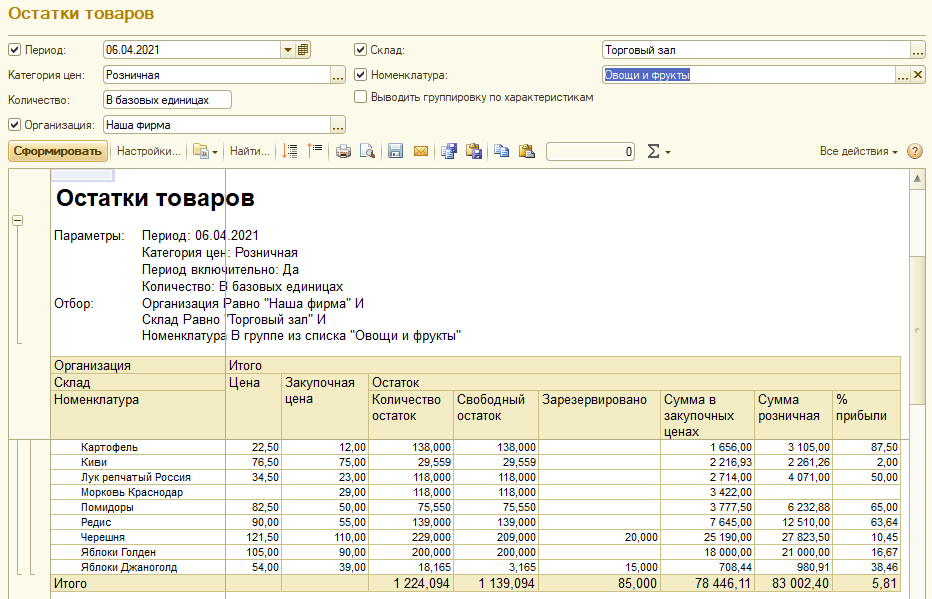The width and height of the screenshot is (932, 599).
Task: Click Итого total row label at the bottom
Action: point(70,584)
